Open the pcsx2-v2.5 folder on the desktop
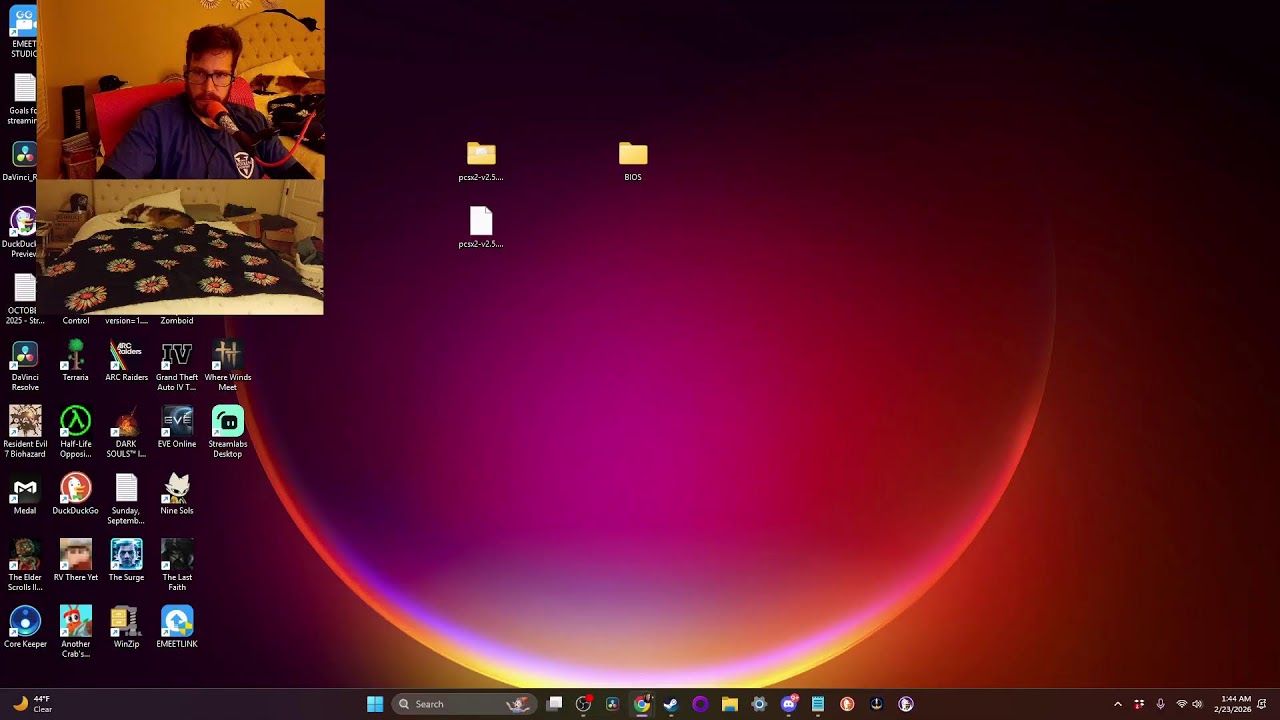Screen dimensions: 1280x720 click(481, 161)
